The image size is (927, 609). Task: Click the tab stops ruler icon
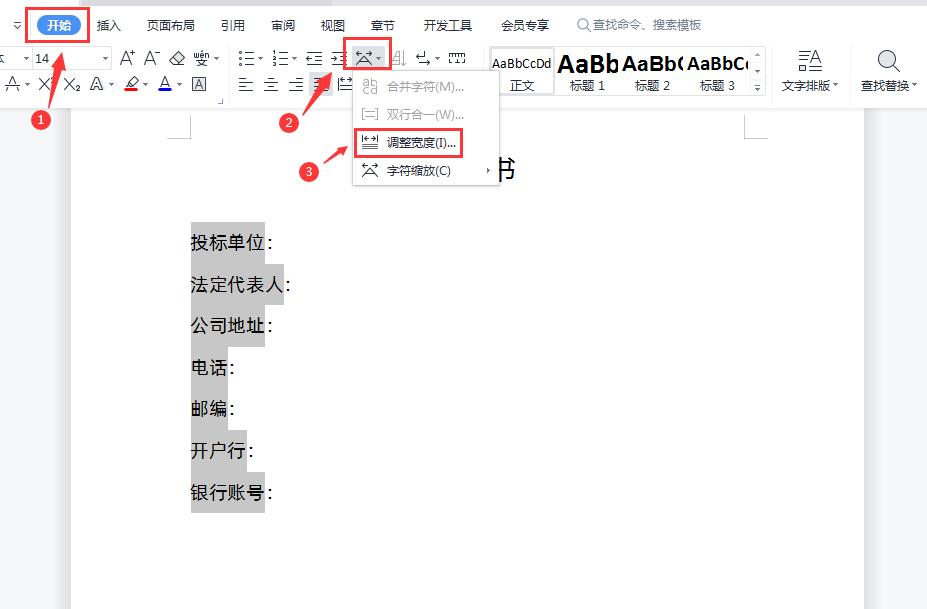click(x=457, y=57)
